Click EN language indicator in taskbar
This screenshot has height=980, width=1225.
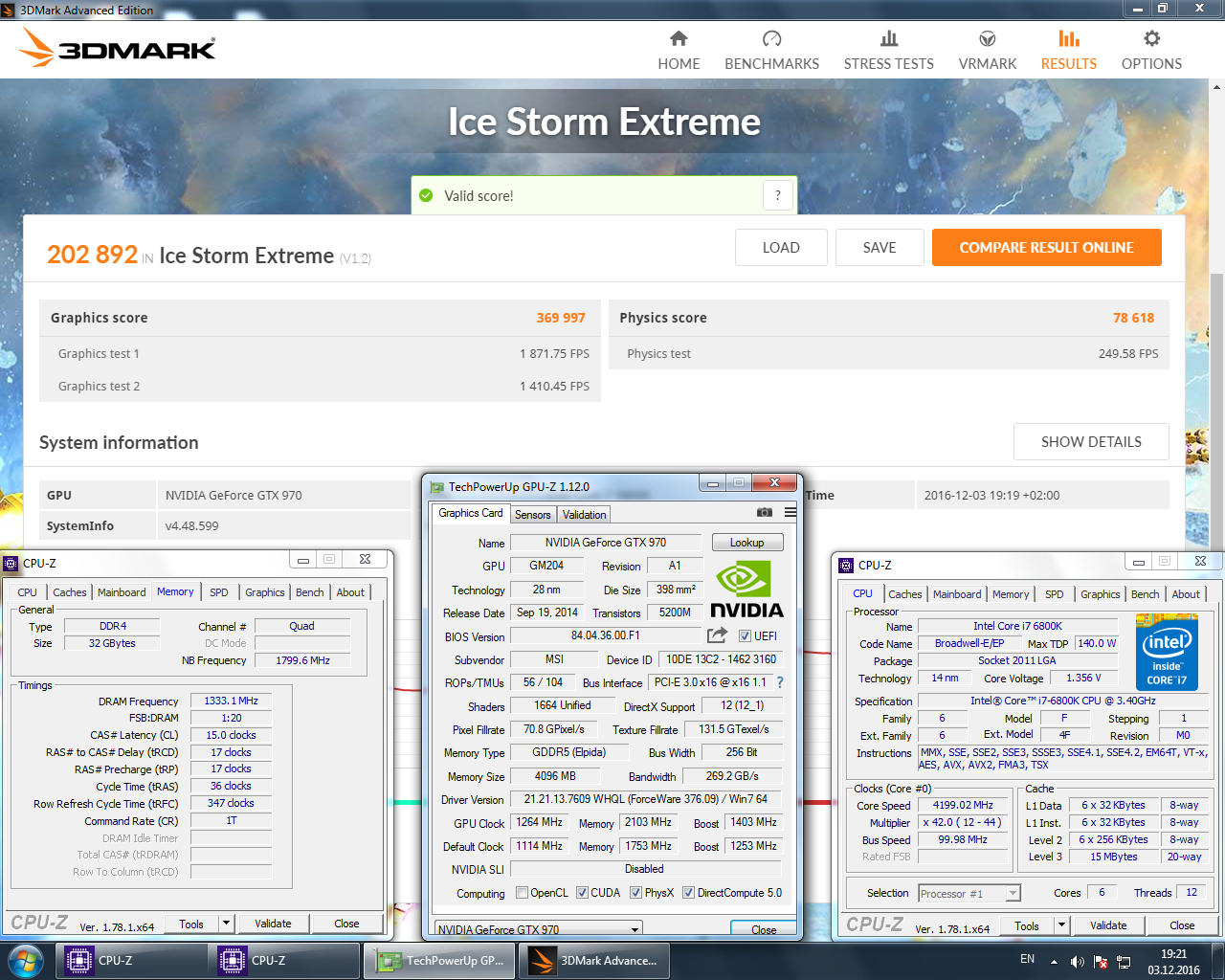tap(1027, 959)
